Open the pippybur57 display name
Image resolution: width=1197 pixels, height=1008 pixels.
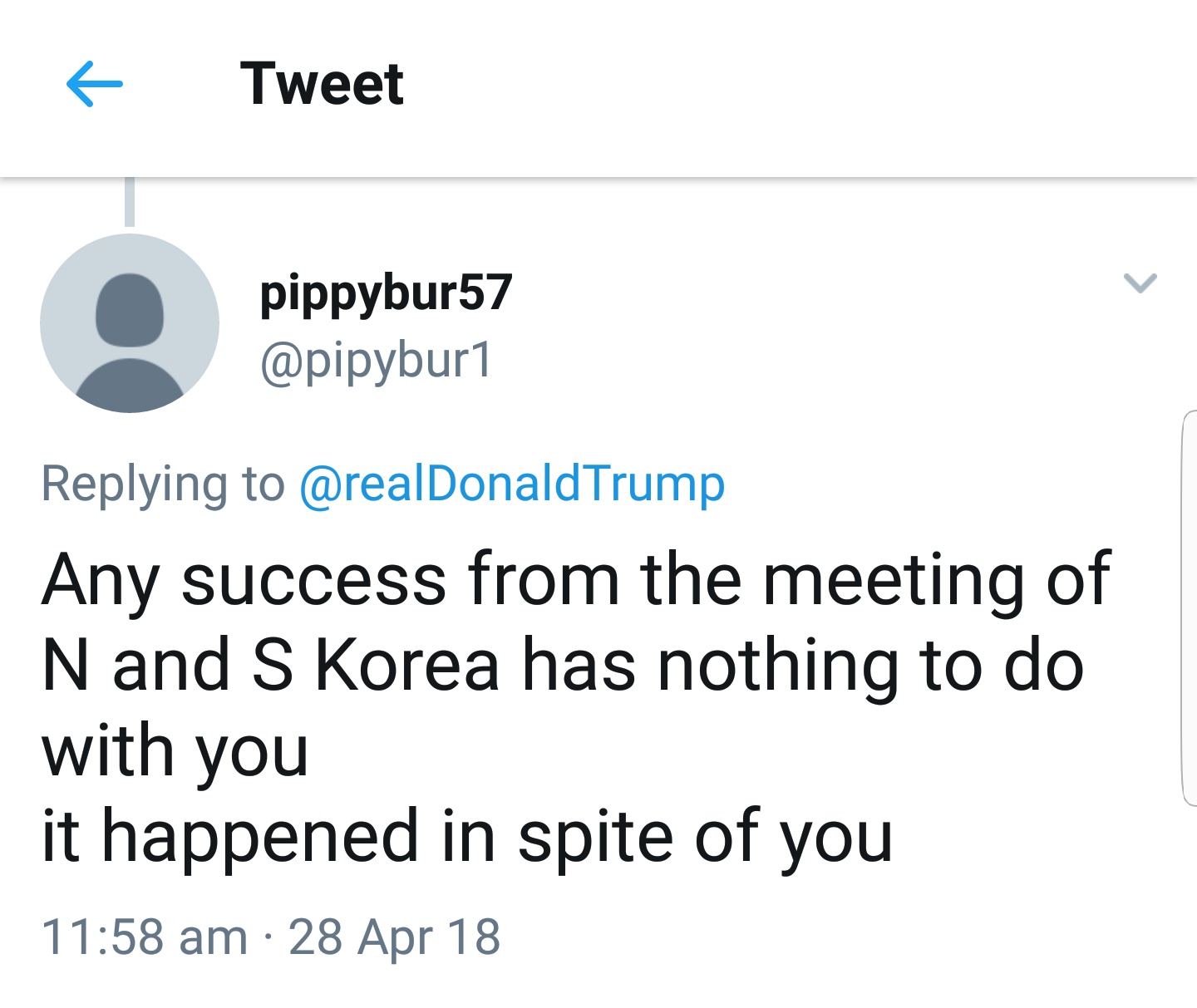[386, 293]
